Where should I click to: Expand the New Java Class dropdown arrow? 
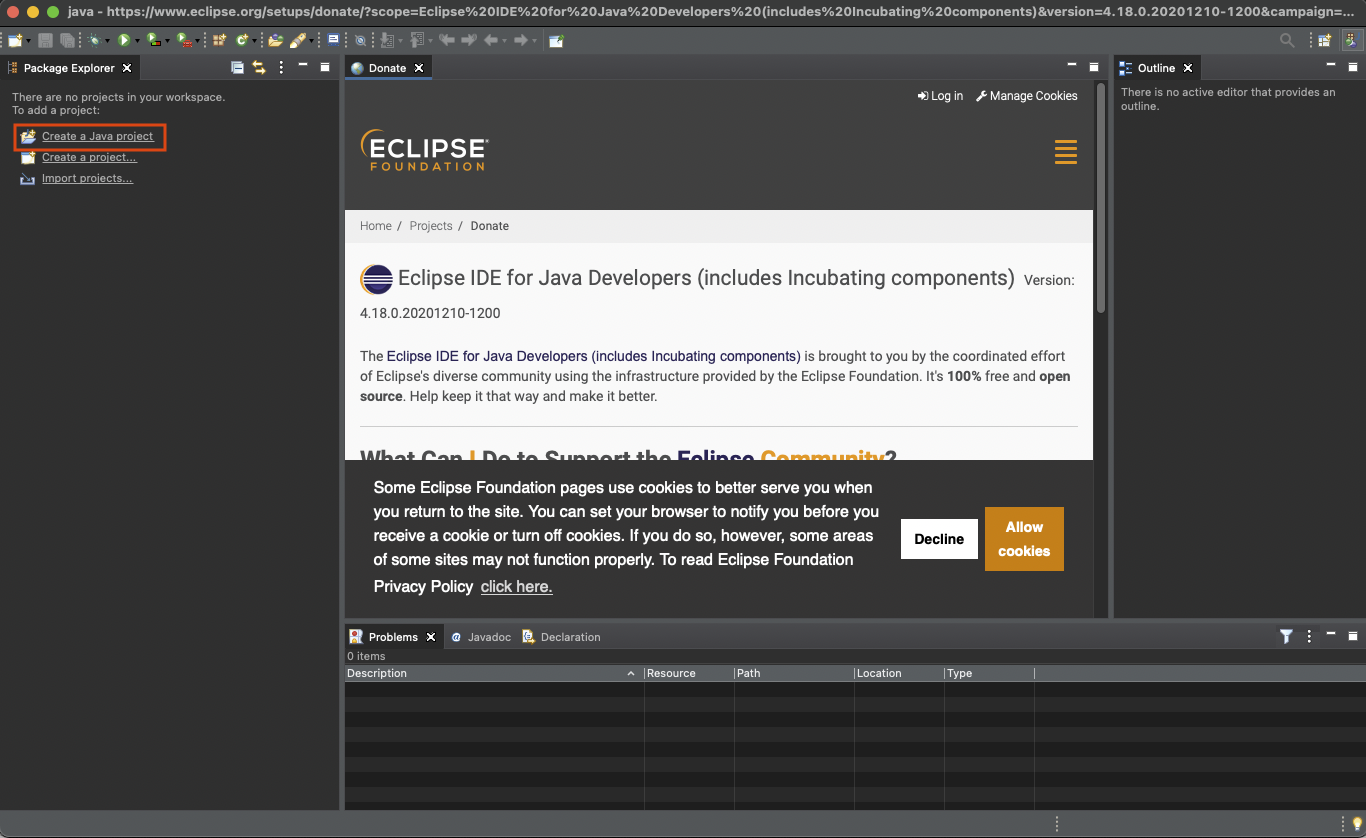(254, 41)
